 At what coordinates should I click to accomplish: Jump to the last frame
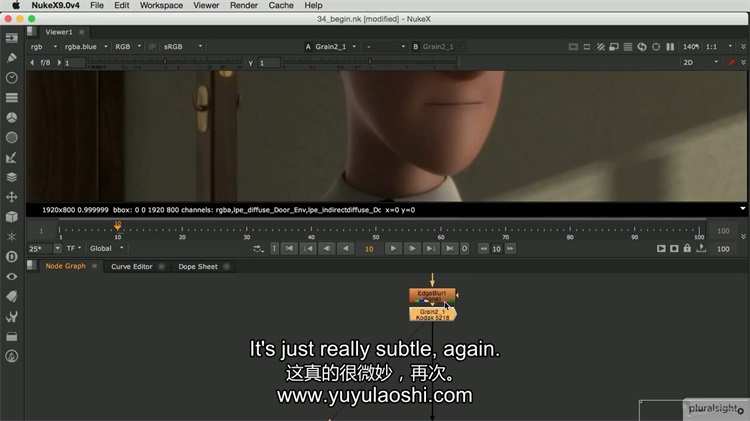point(449,249)
